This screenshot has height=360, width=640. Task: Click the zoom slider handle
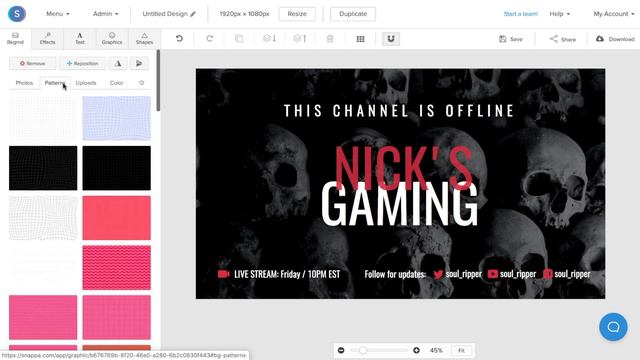coord(363,350)
